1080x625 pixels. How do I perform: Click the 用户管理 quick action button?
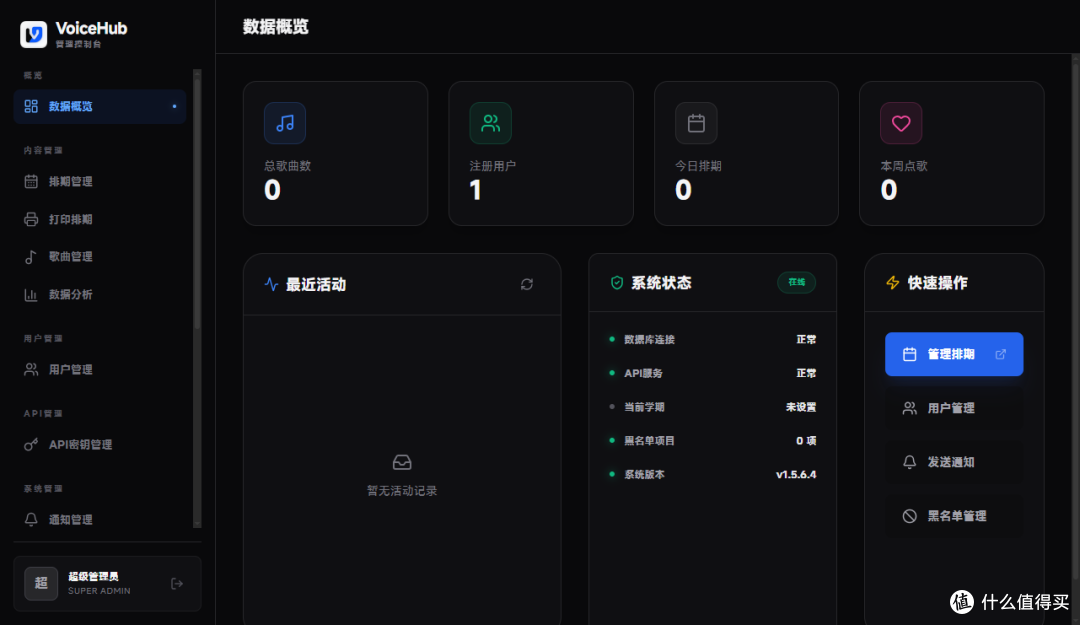point(954,408)
